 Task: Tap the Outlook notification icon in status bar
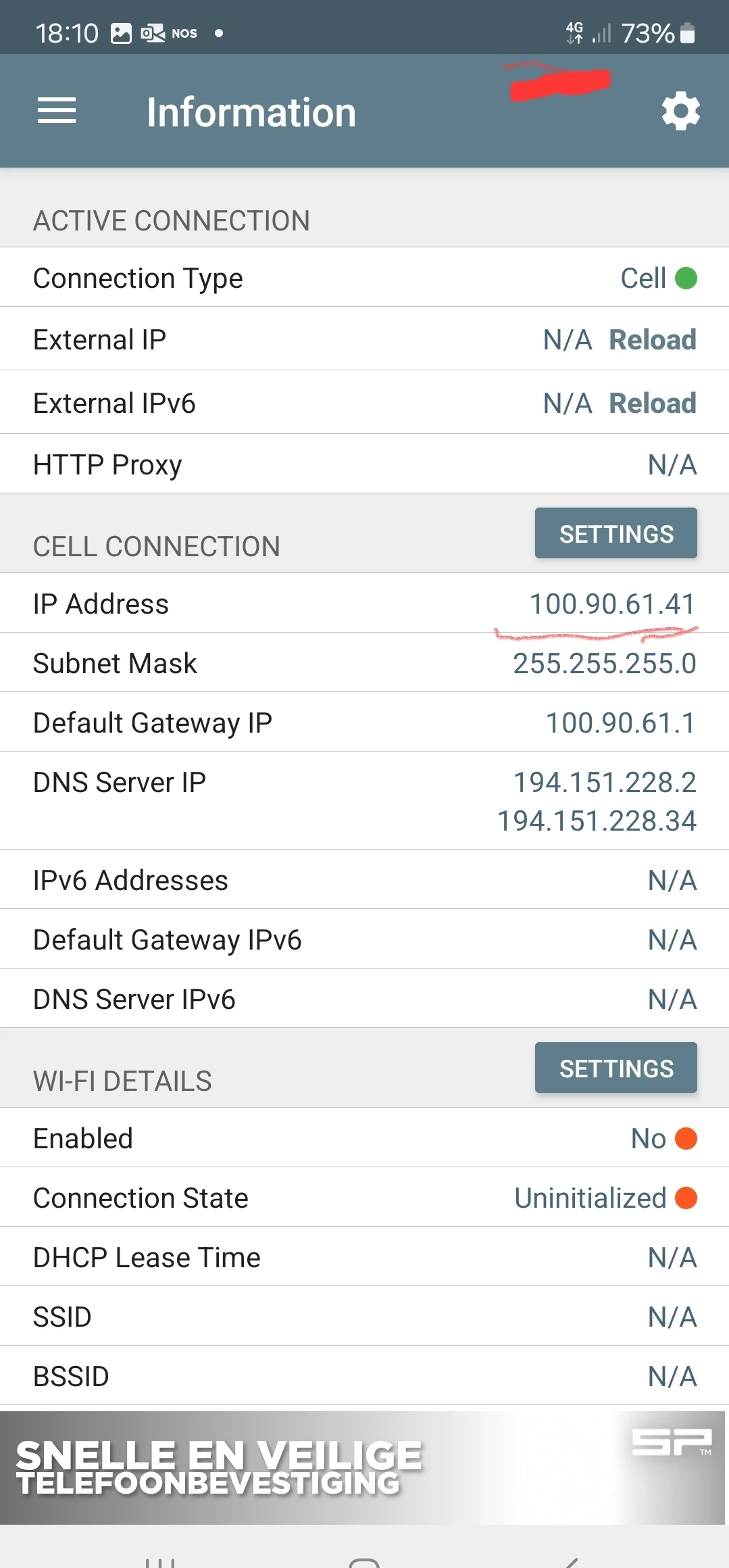153,33
